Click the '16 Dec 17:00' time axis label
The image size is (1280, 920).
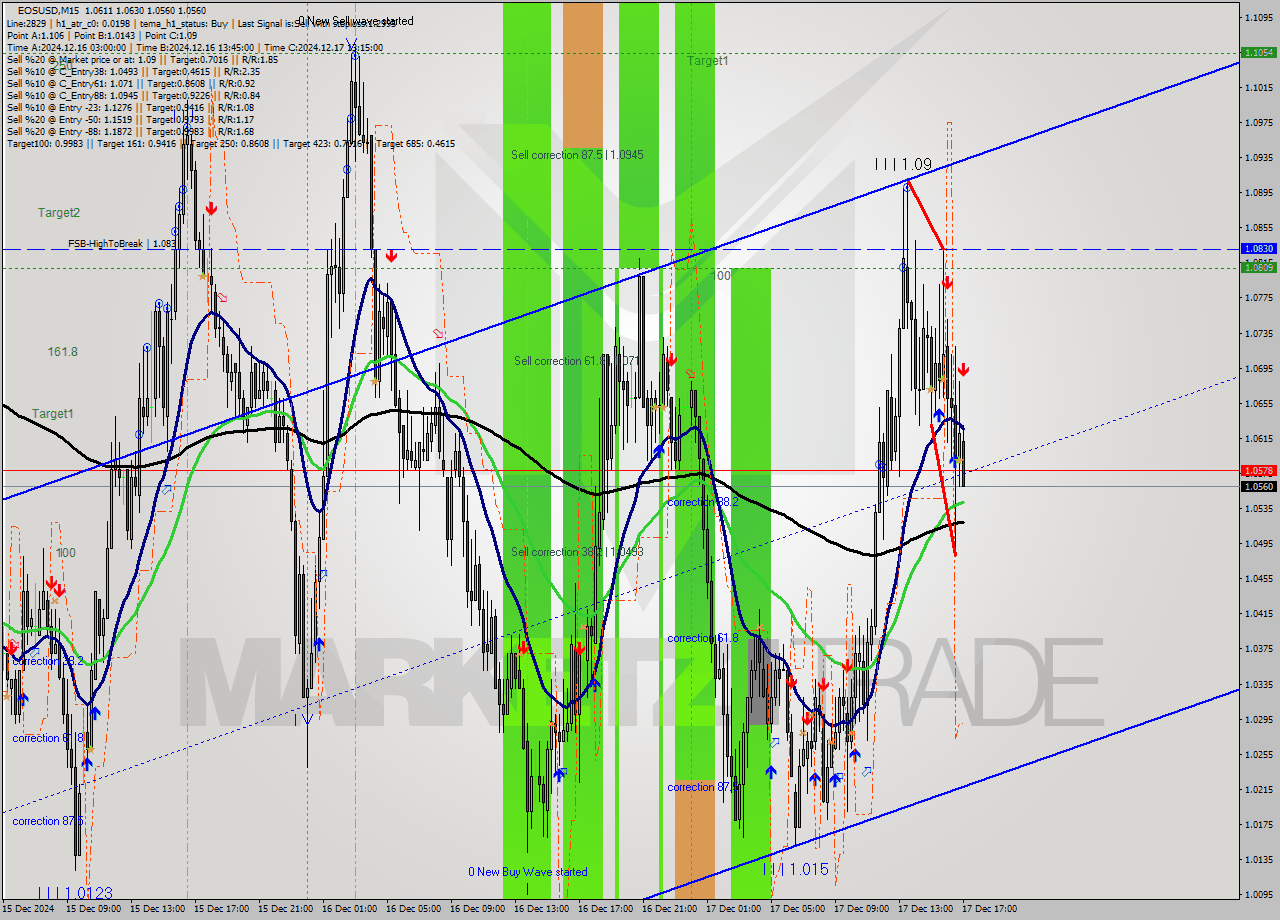605,909
